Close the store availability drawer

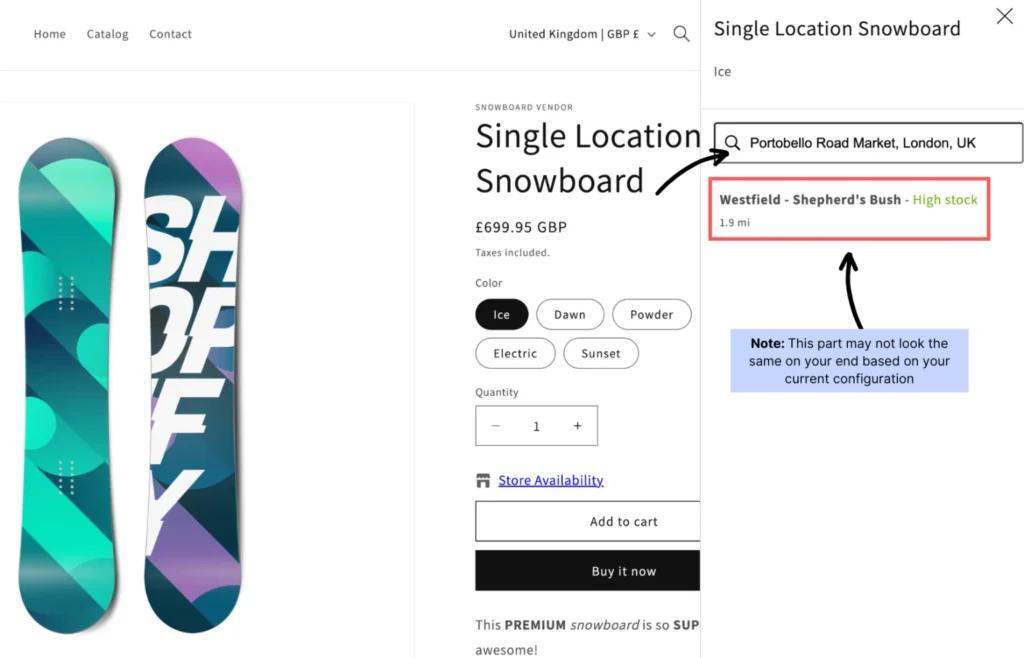1004,16
